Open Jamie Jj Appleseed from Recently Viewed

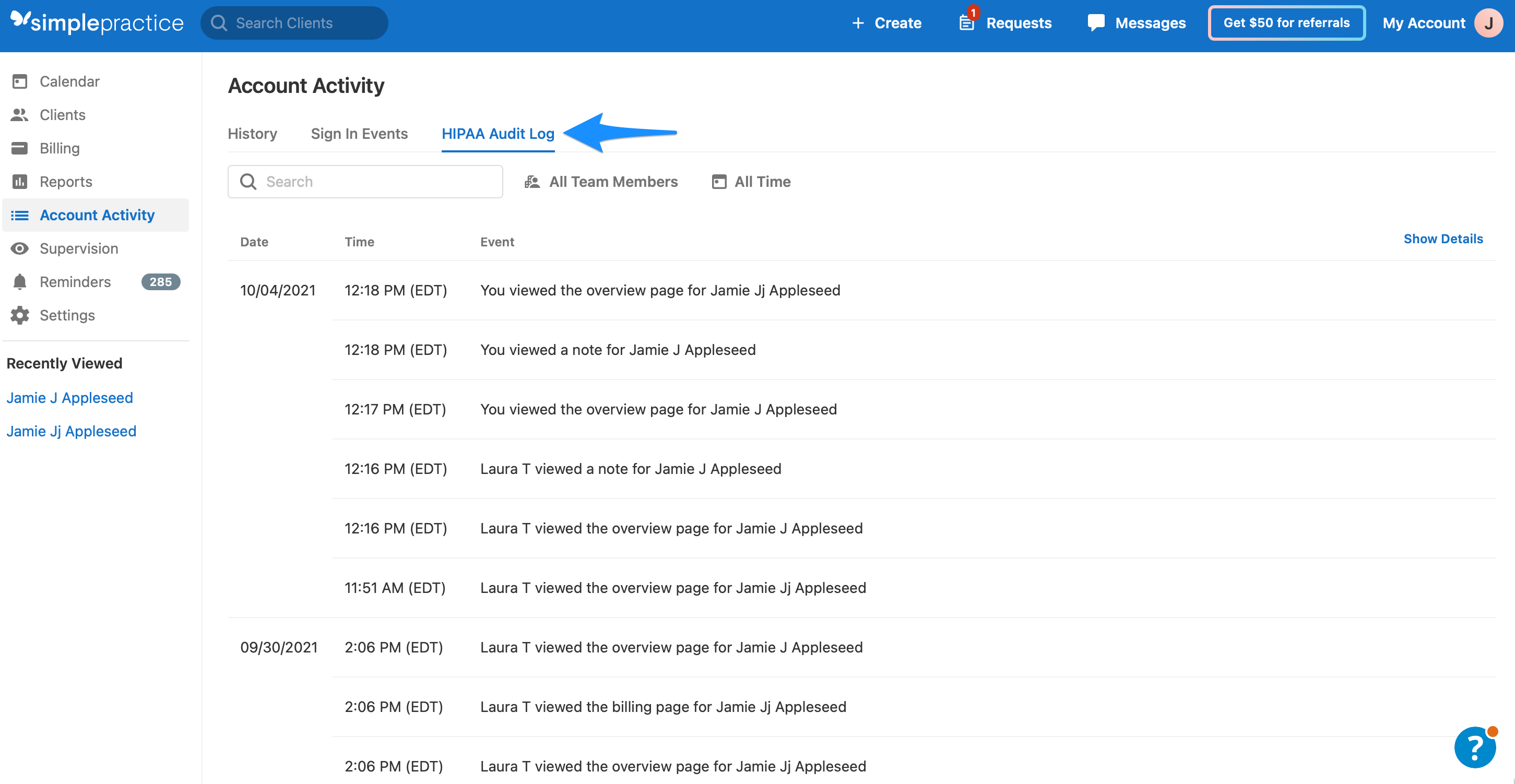[71, 431]
